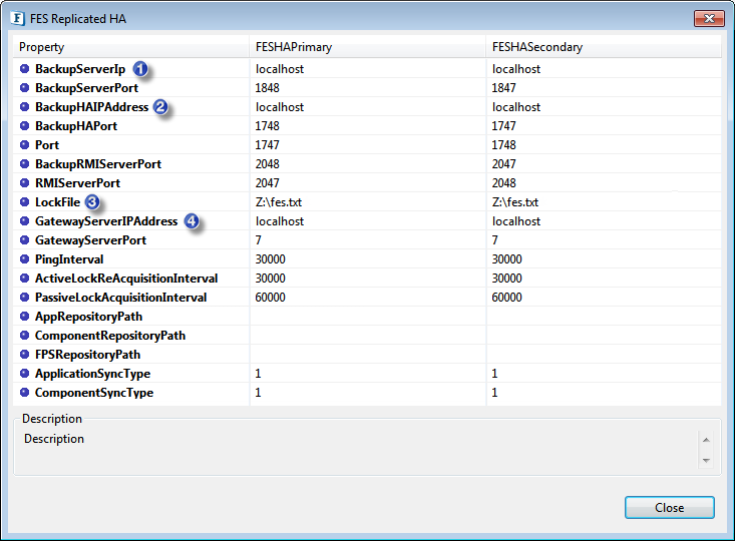735x541 pixels.
Task: Click the Property column header
Action: [x=131, y=47]
